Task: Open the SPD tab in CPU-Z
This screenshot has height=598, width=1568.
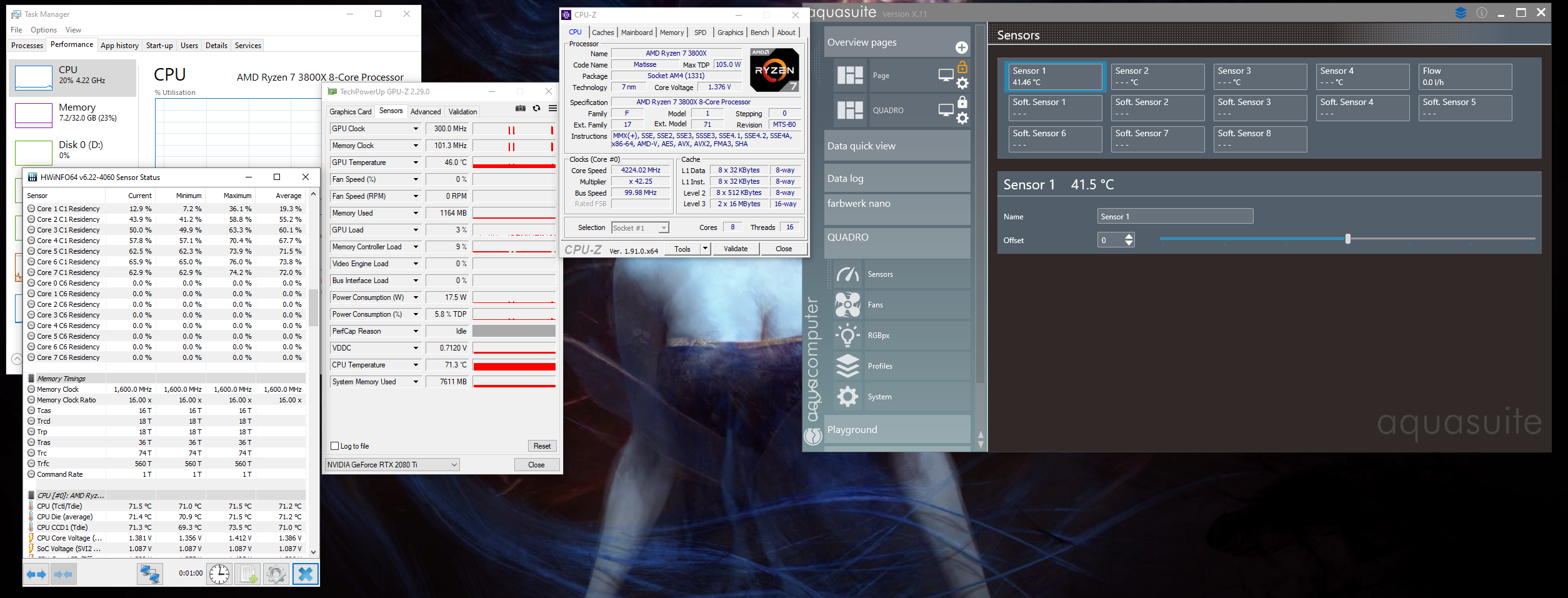Action: coord(700,32)
